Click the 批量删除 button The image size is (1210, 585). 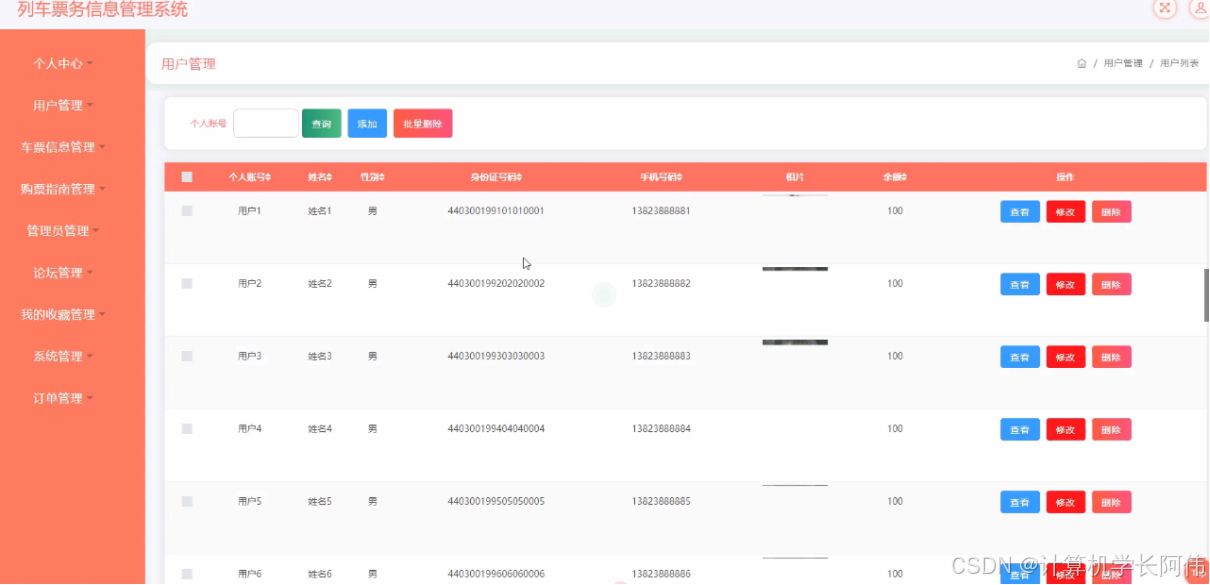423,123
